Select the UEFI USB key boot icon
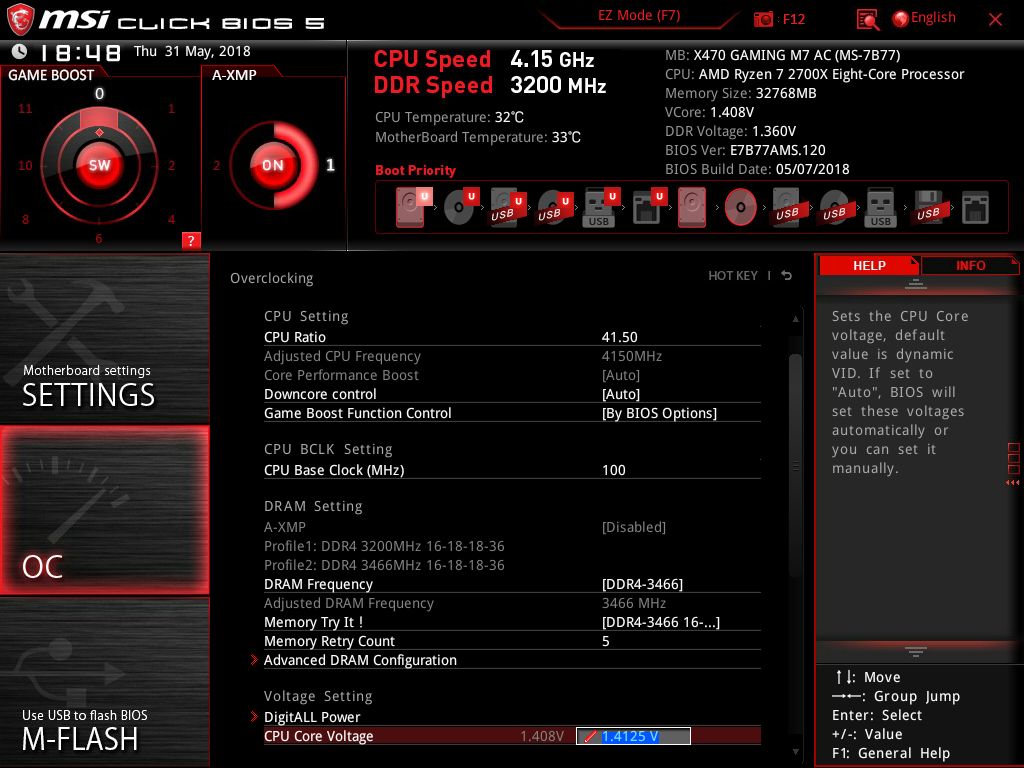This screenshot has width=1024, height=768. pos(600,207)
